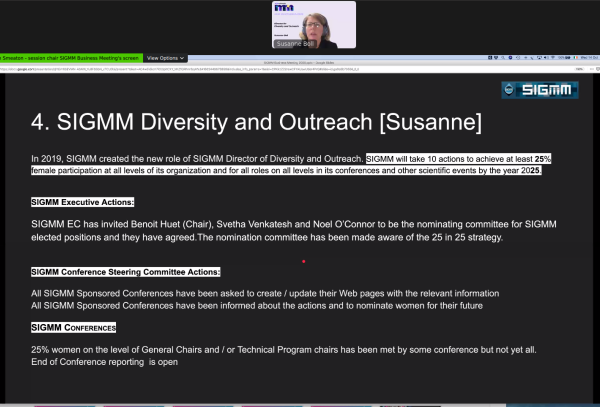Click the browser zoom percentage indicator
Screen dimensions: 600x407
(579, 69)
